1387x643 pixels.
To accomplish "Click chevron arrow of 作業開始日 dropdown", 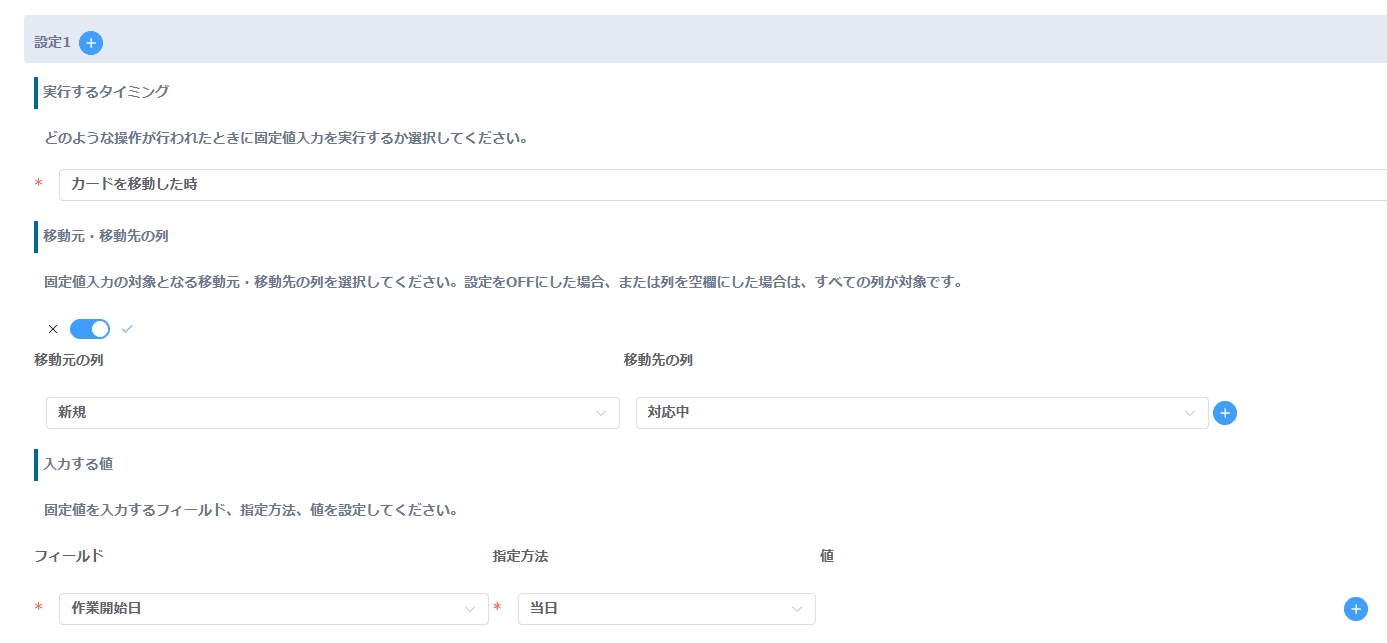I will (470, 609).
